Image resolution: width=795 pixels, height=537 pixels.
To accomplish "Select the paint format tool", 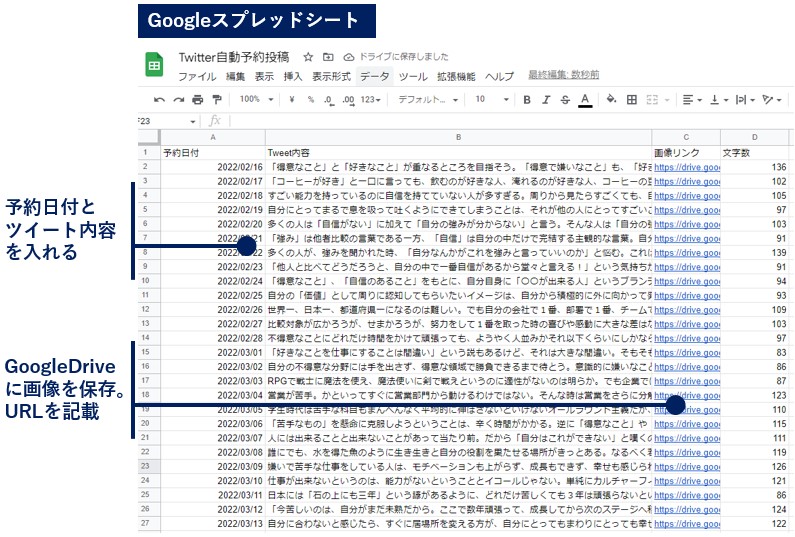I will point(216,100).
